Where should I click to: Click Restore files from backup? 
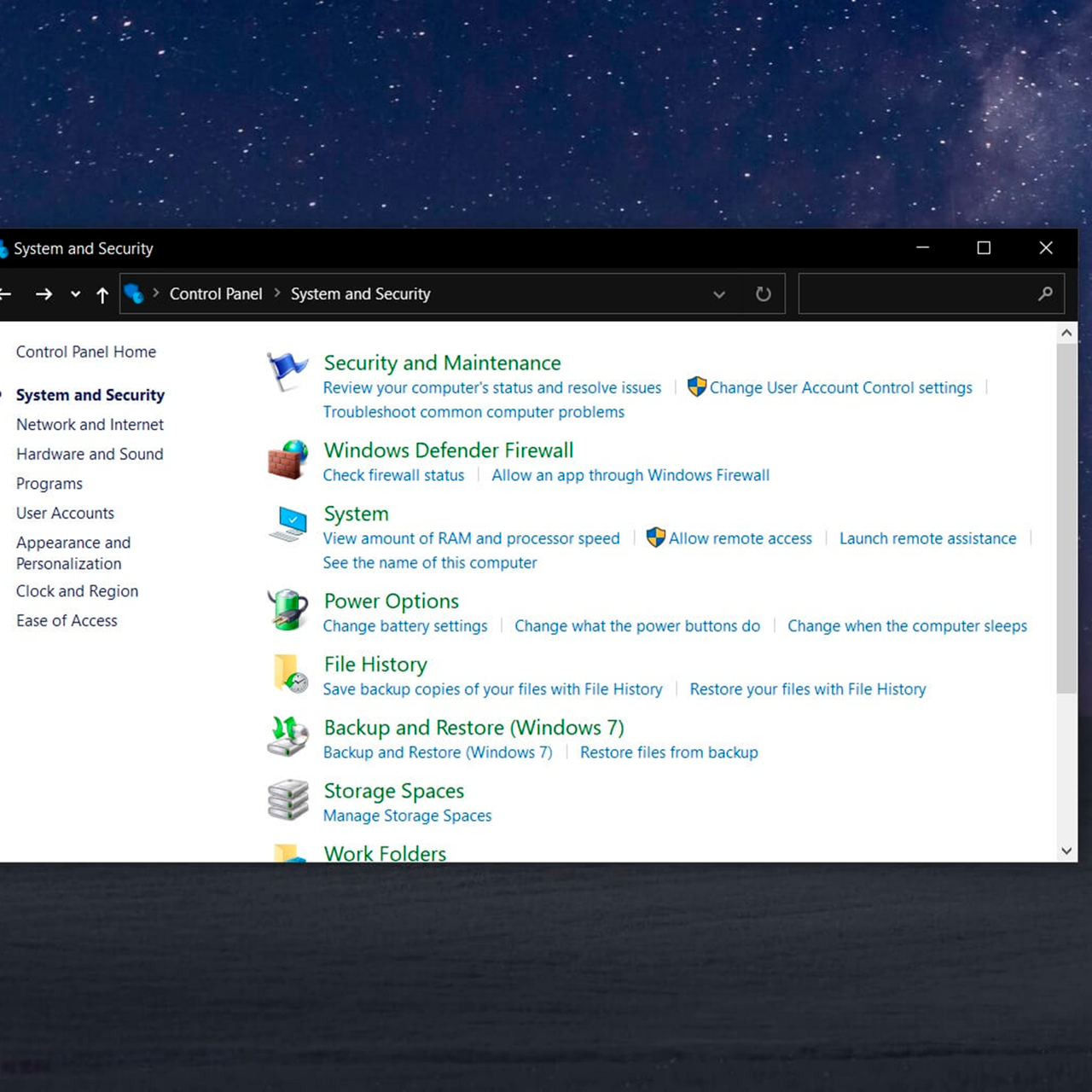pos(669,752)
